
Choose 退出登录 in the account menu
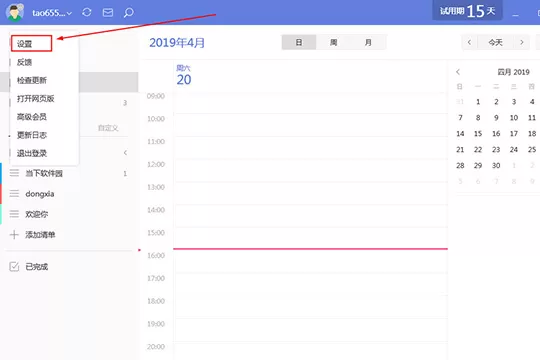(x=32, y=153)
